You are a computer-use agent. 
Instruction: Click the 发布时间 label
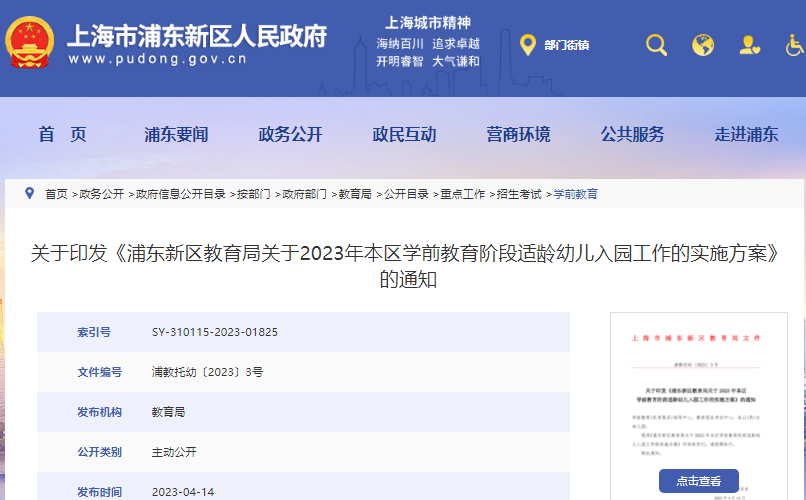click(100, 492)
